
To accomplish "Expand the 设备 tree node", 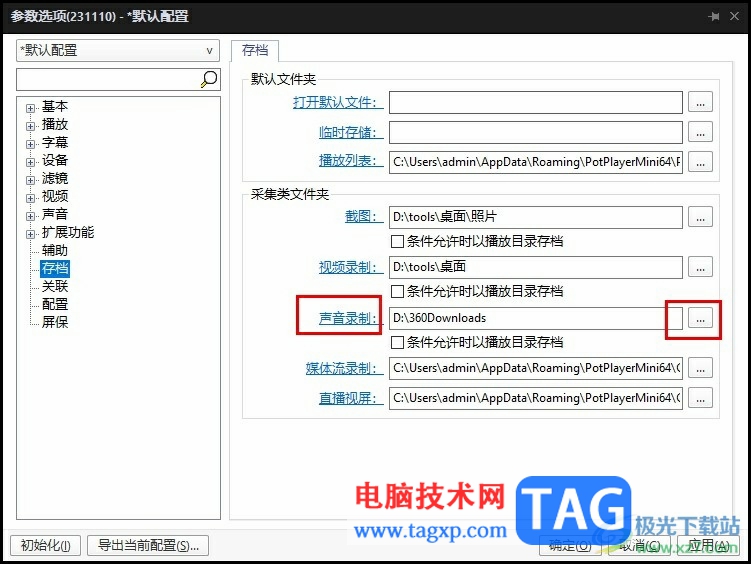I will click(x=30, y=162).
